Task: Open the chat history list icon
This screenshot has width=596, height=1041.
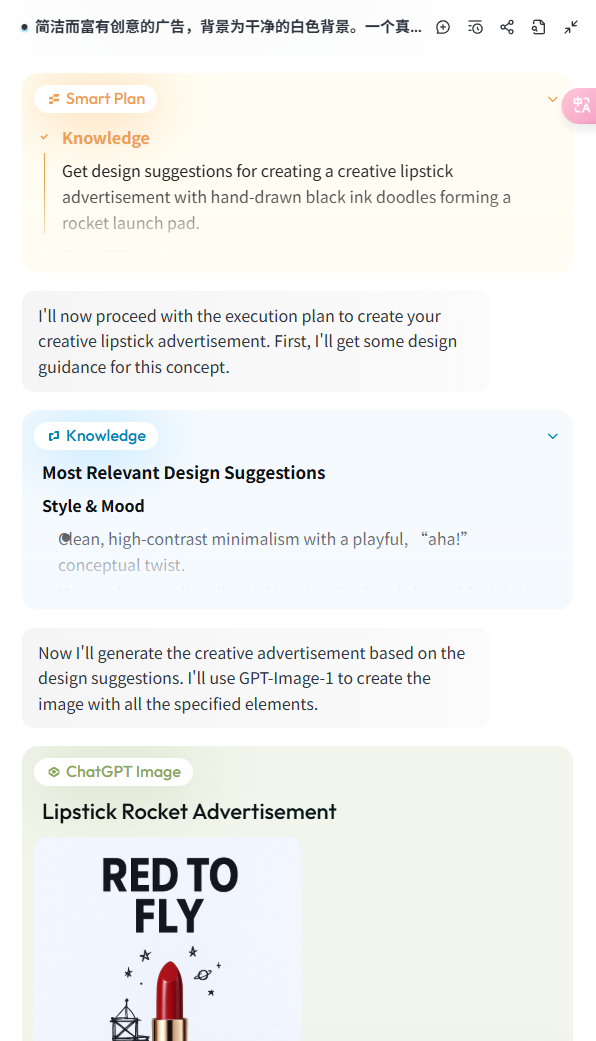Action: [475, 27]
